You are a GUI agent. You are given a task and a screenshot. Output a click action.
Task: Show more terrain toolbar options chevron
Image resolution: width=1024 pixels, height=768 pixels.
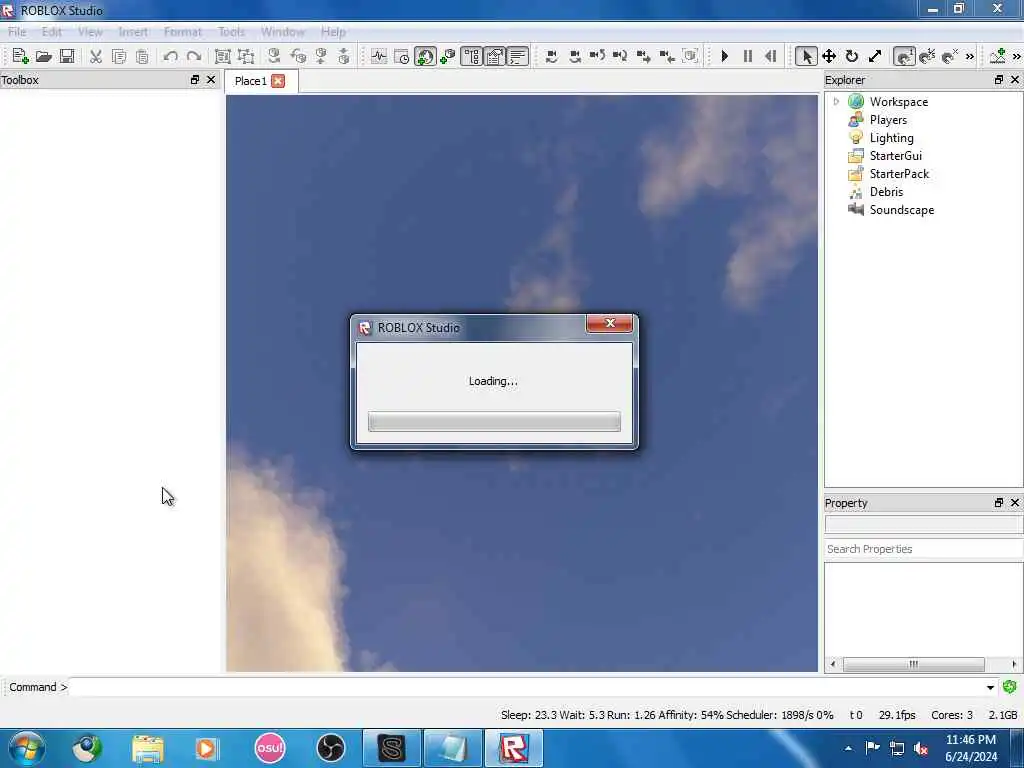[1017, 57]
